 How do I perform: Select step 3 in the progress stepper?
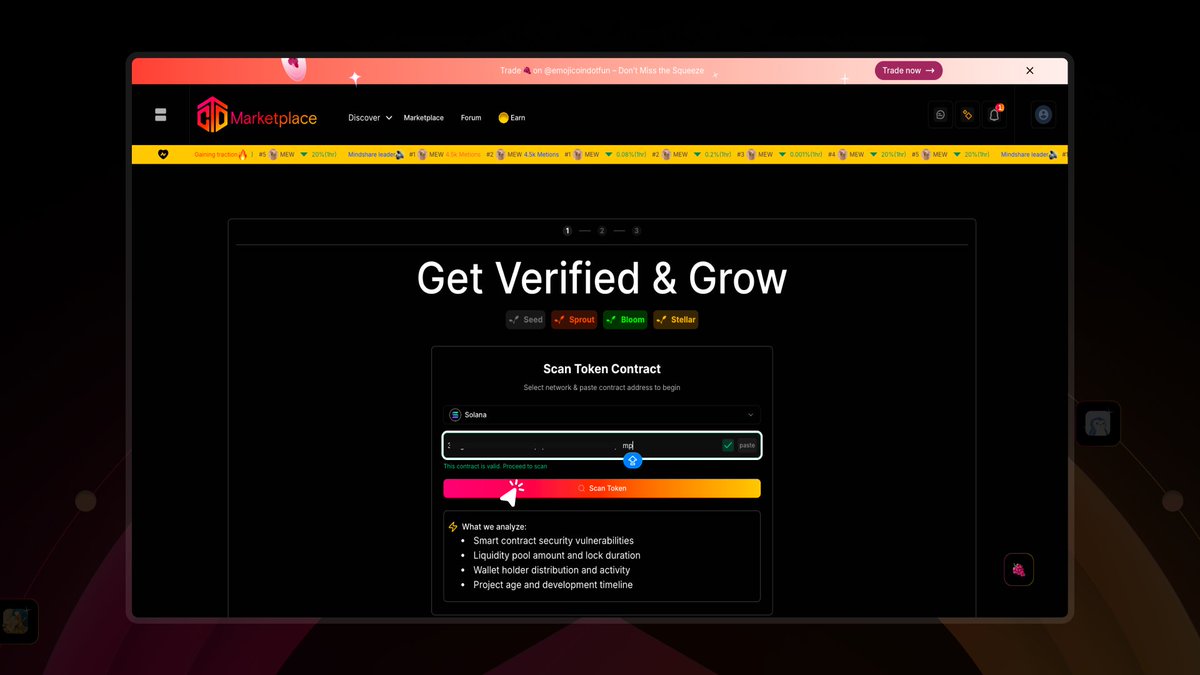pyautogui.click(x=636, y=231)
